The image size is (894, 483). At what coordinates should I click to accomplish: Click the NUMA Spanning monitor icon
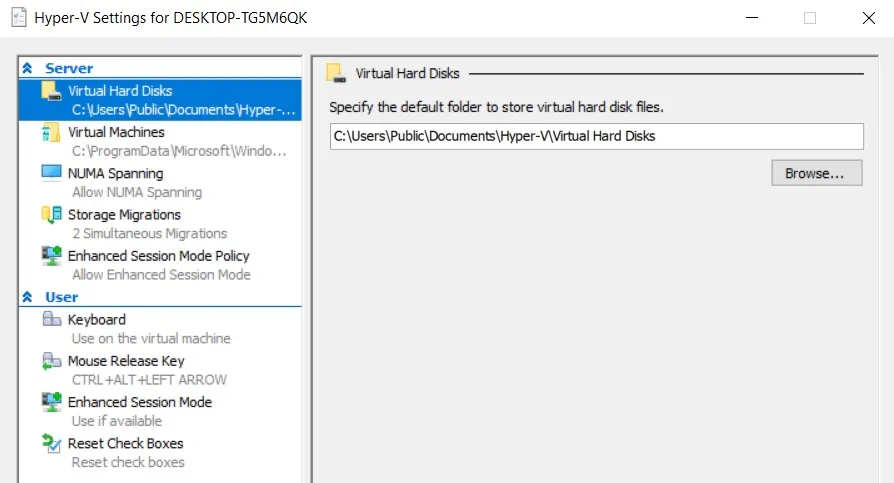pos(51,173)
